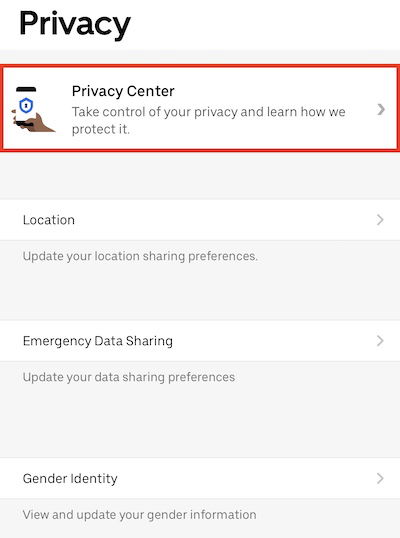Open Privacy Center via its right chevron

point(381,110)
